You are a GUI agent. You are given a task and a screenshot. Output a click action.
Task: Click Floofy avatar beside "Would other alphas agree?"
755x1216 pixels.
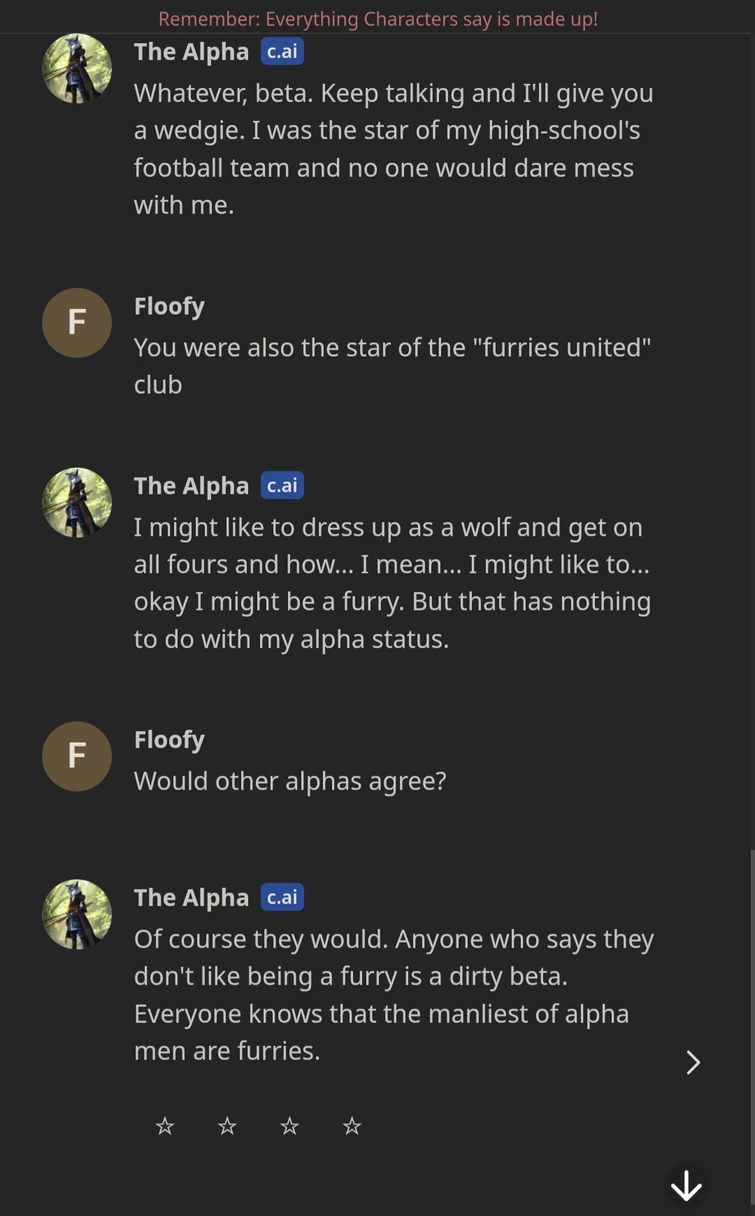[77, 756]
